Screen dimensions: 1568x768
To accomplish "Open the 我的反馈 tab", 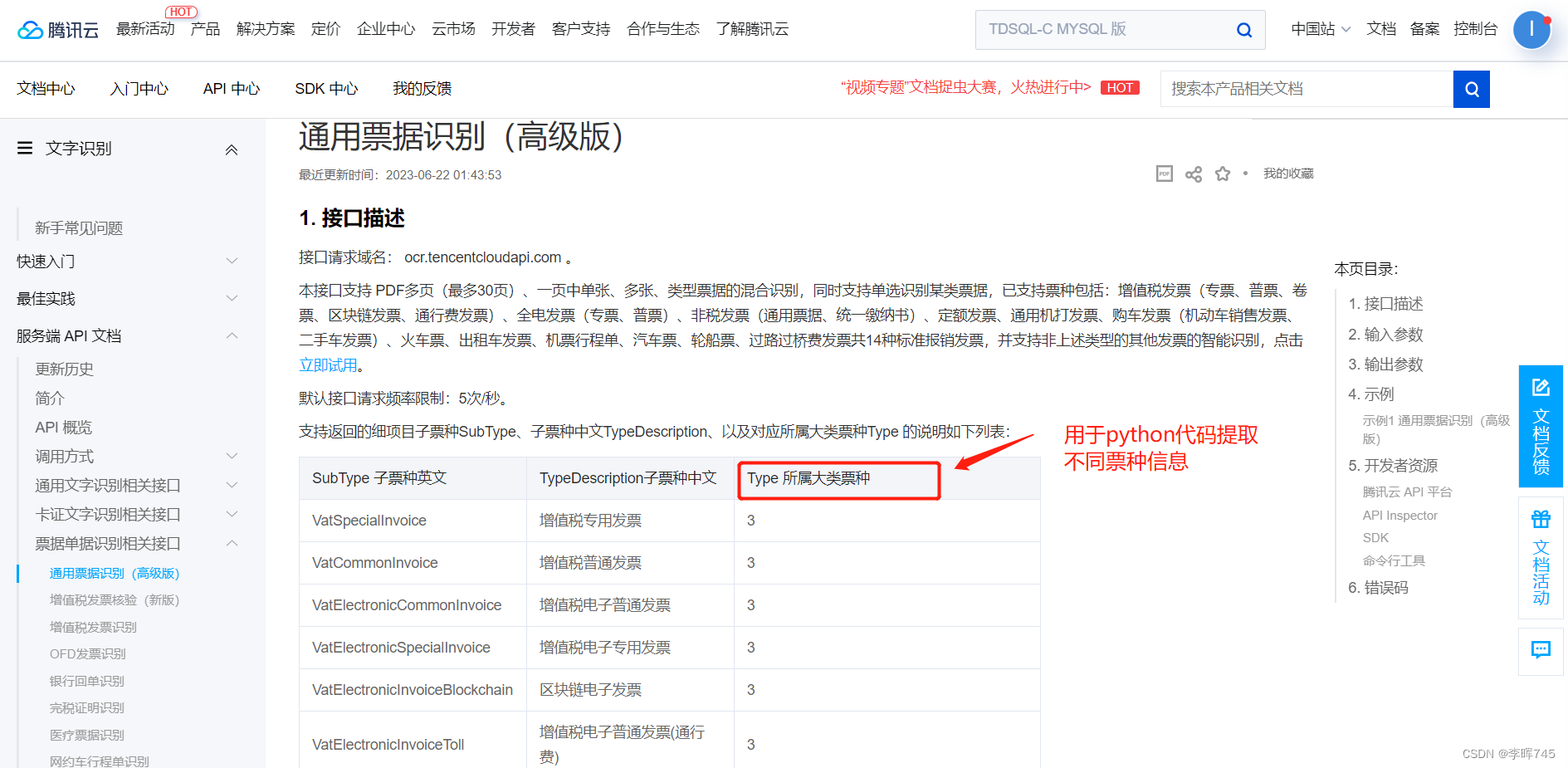I will (422, 89).
